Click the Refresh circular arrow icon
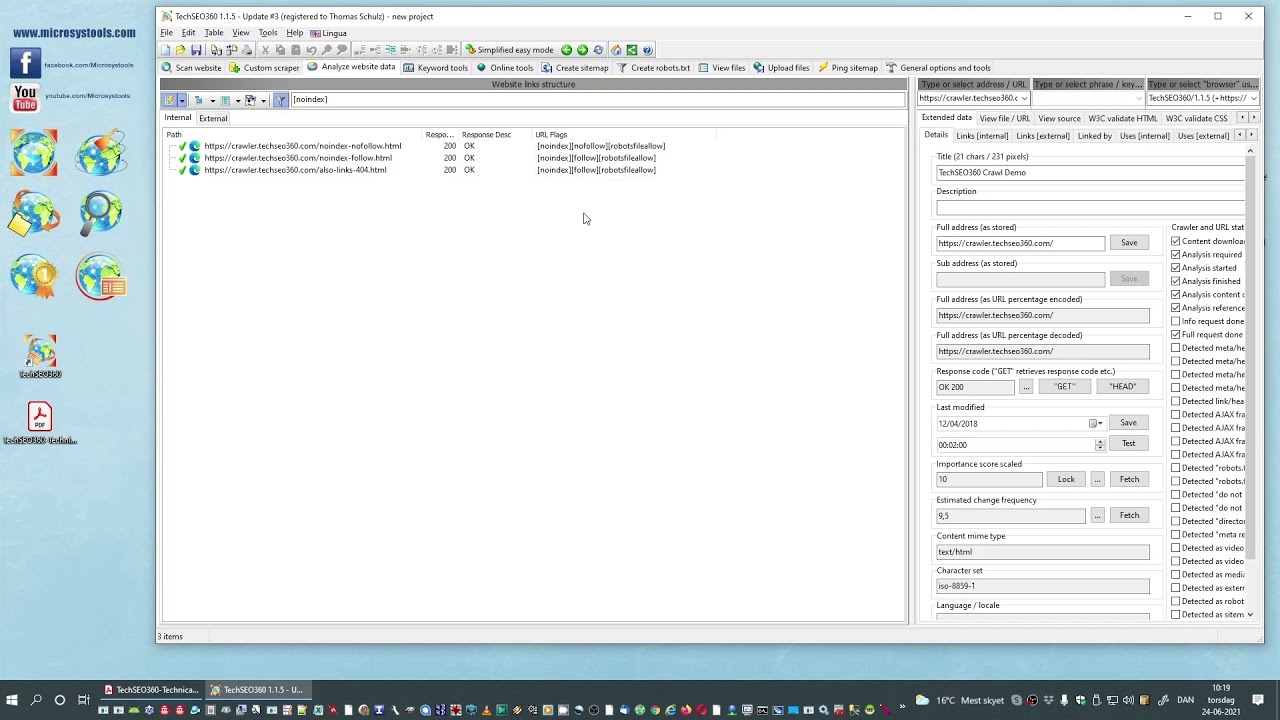 pos(598,50)
